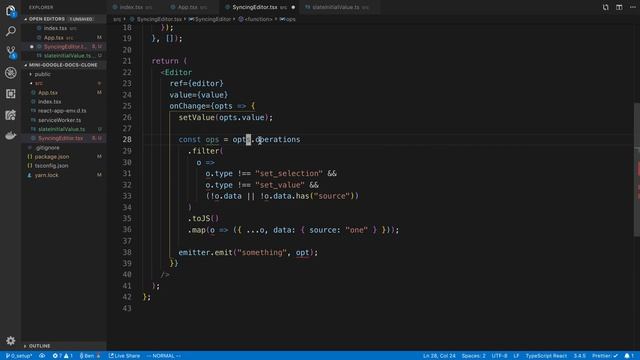
Task: Click unsaved dot on SyncingEditor.tsx tab
Action: point(293,7)
